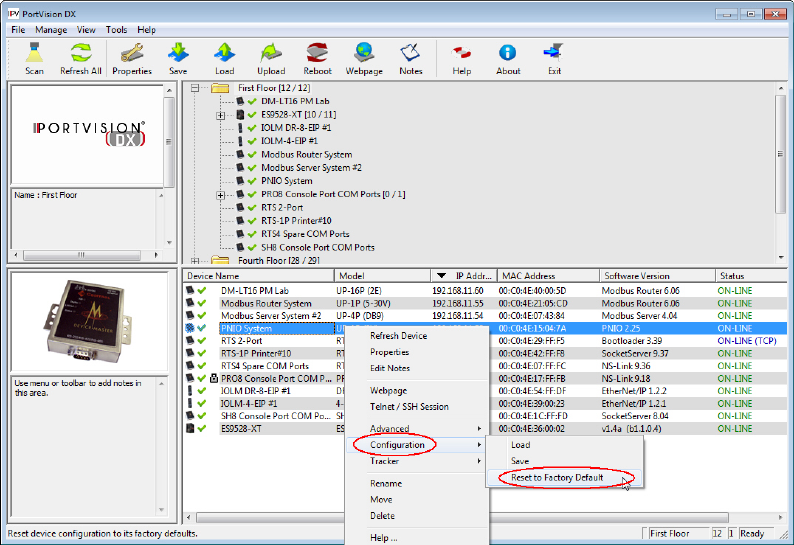
Task: Open the File menu
Action: [18, 30]
